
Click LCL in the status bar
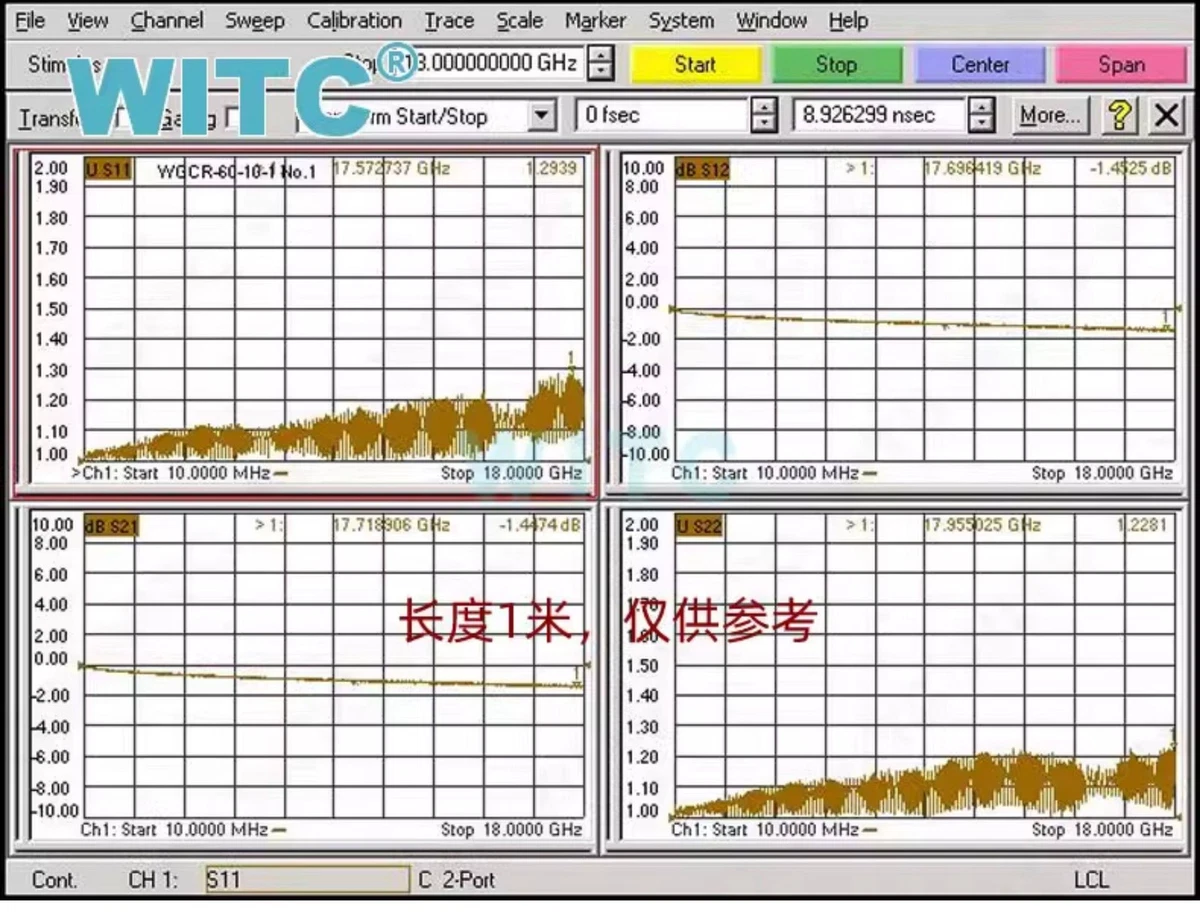[1091, 880]
